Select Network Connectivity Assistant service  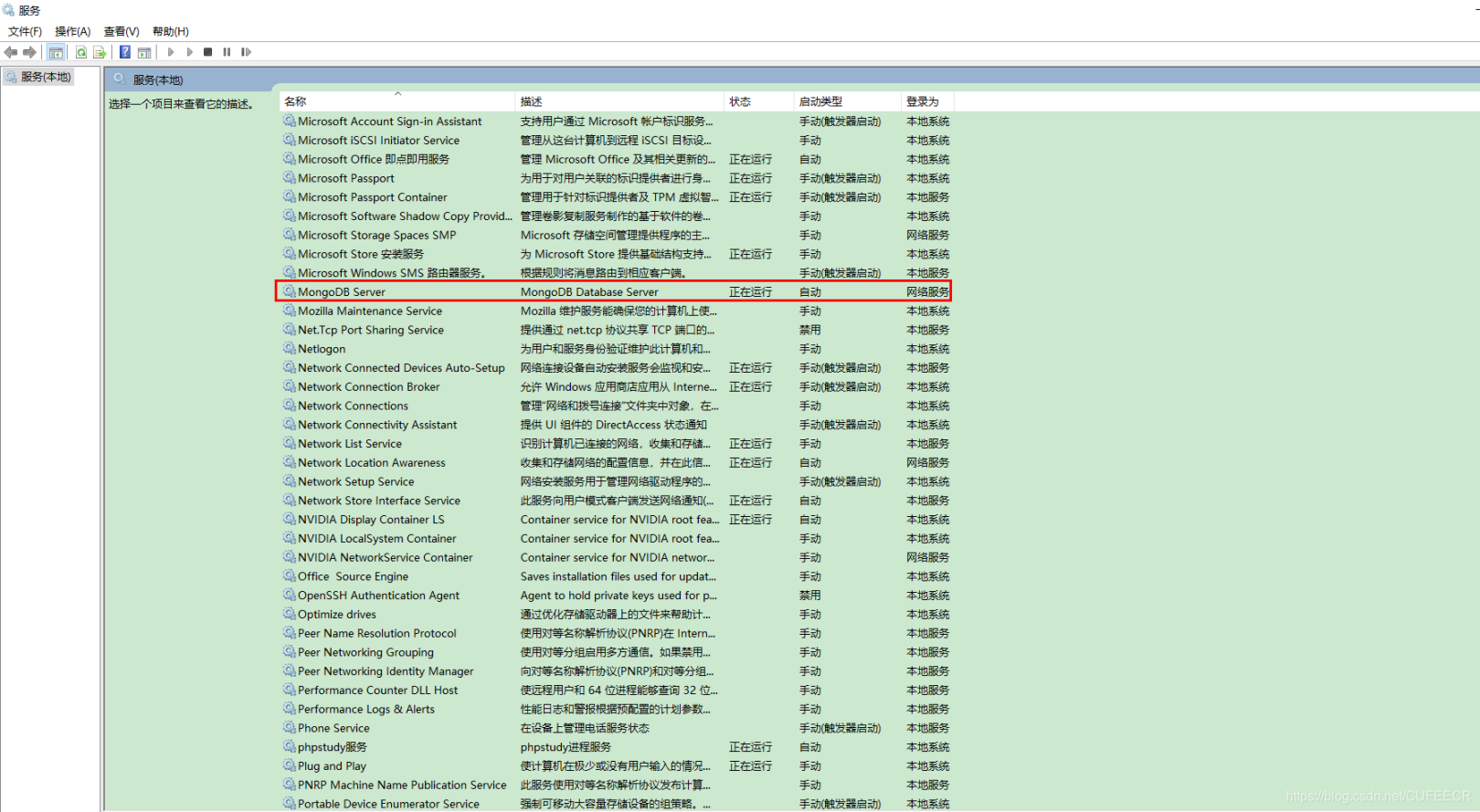tap(377, 425)
